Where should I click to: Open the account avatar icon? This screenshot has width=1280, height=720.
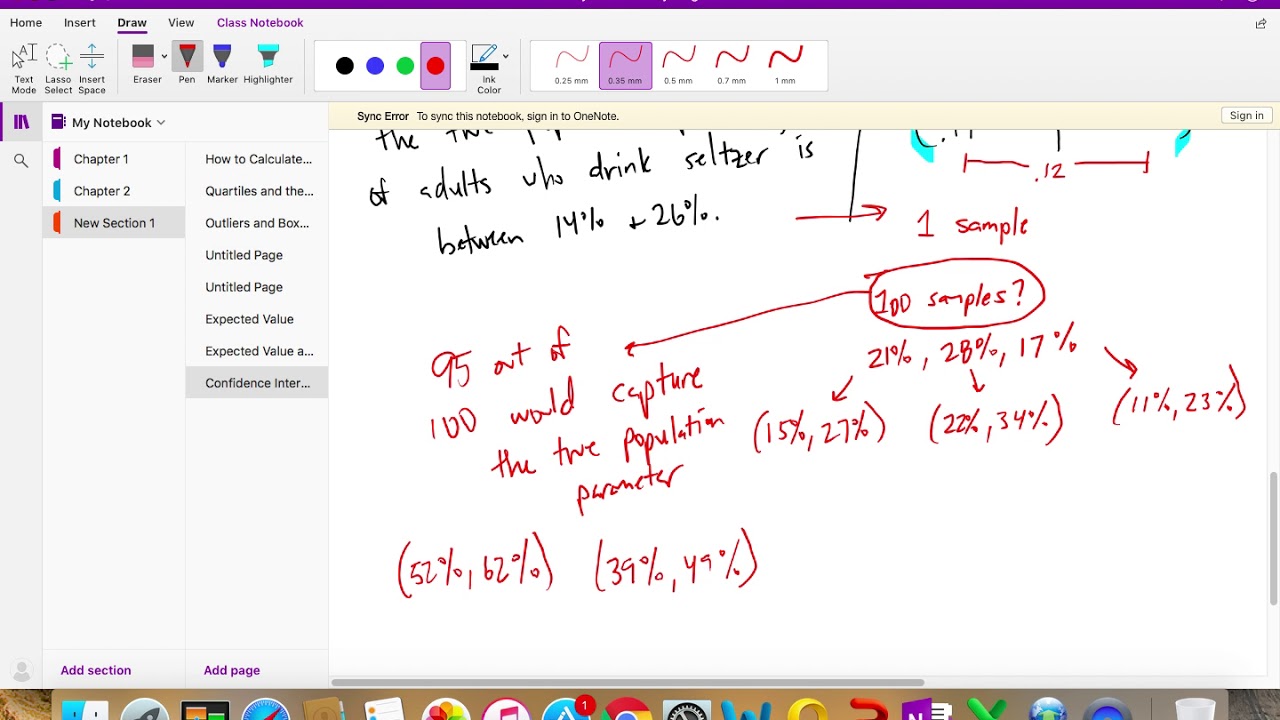pyautogui.click(x=21, y=671)
